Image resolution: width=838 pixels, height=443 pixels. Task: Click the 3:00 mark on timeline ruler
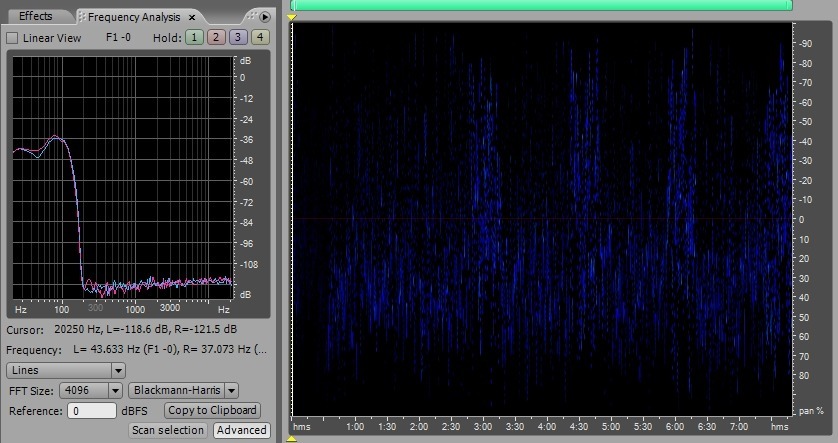point(483,426)
